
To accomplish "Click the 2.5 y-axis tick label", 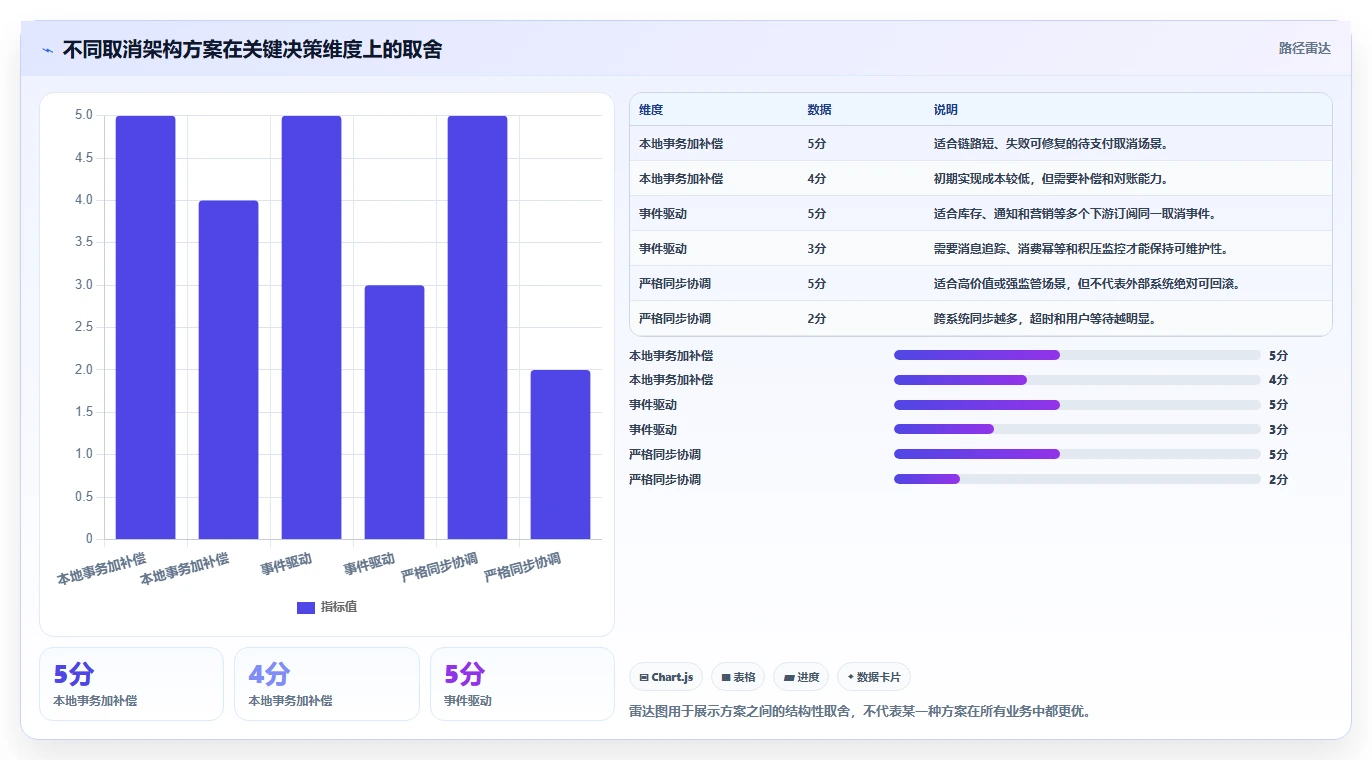I will (x=84, y=327).
